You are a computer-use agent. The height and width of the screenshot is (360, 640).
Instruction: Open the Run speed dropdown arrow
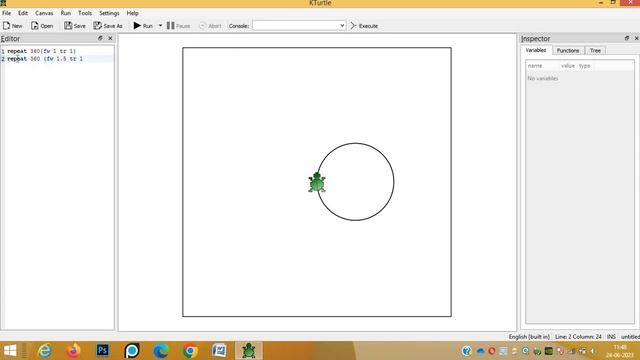tap(160, 26)
